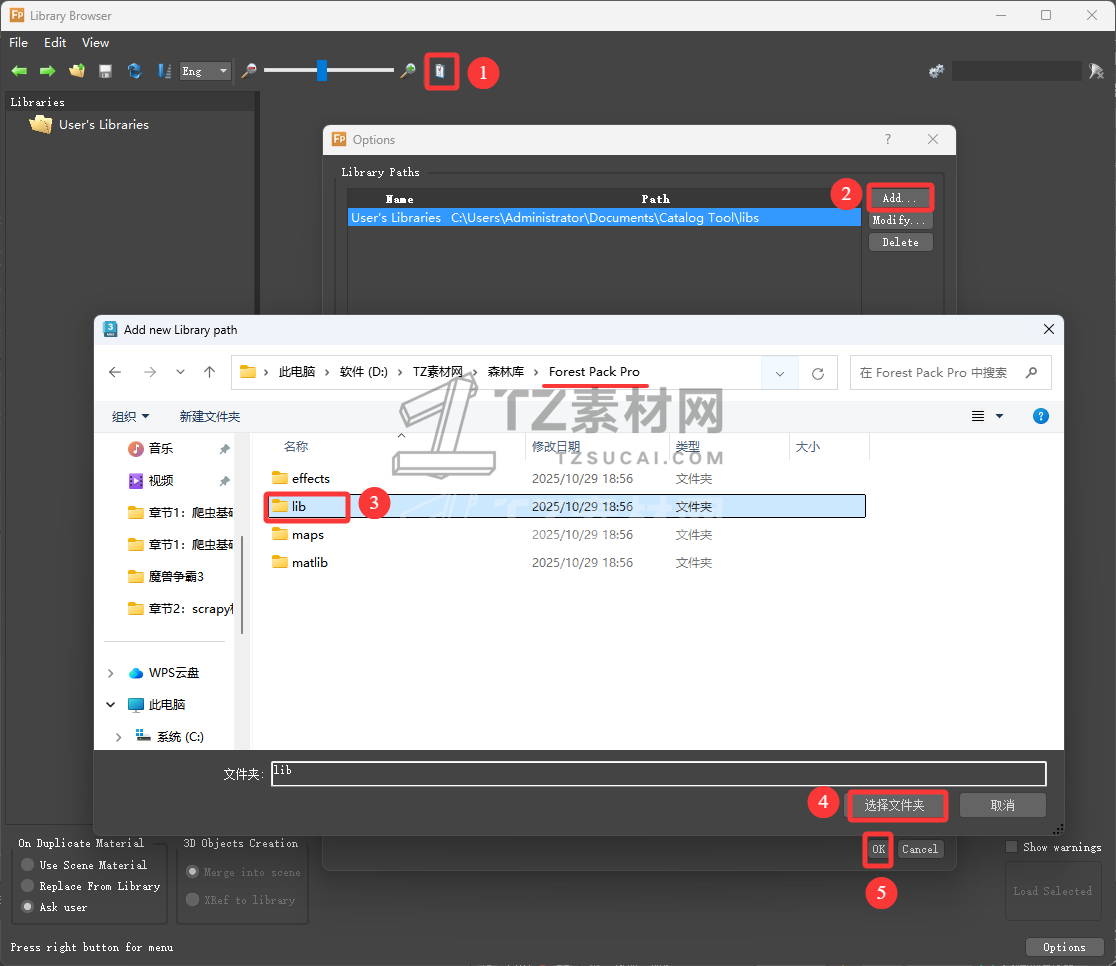Image resolution: width=1116 pixels, height=966 pixels.
Task: Open the Edit menu
Action: 55,43
